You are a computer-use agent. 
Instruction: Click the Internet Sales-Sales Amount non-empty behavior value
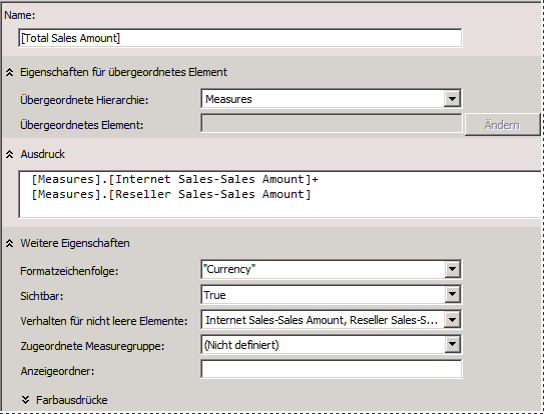(321, 320)
